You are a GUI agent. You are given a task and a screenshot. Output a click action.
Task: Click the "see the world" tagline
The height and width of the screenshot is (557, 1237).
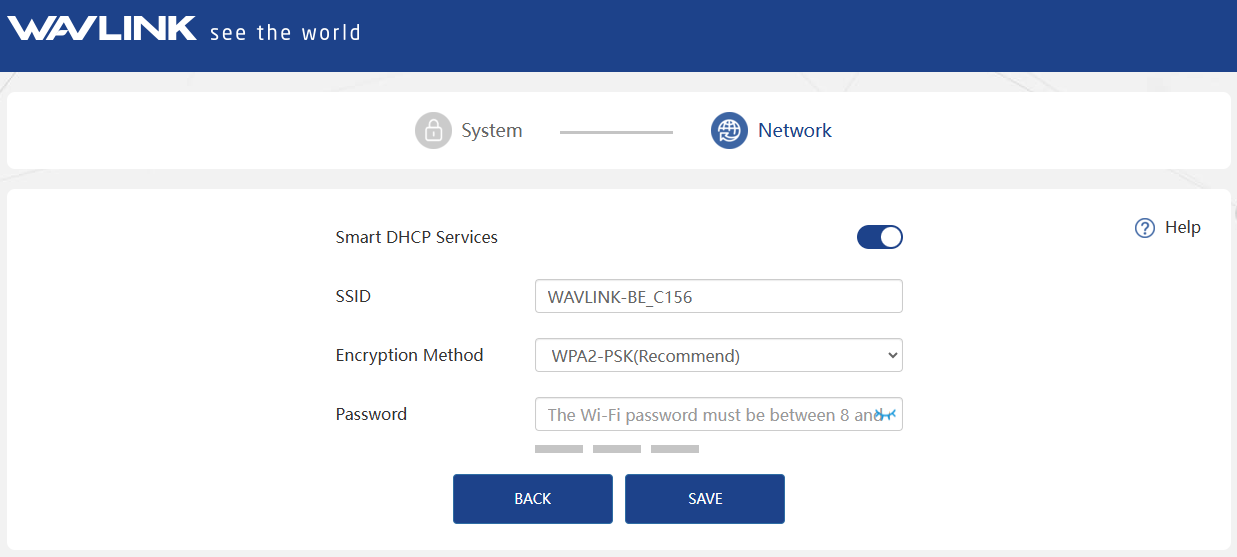coord(285,32)
